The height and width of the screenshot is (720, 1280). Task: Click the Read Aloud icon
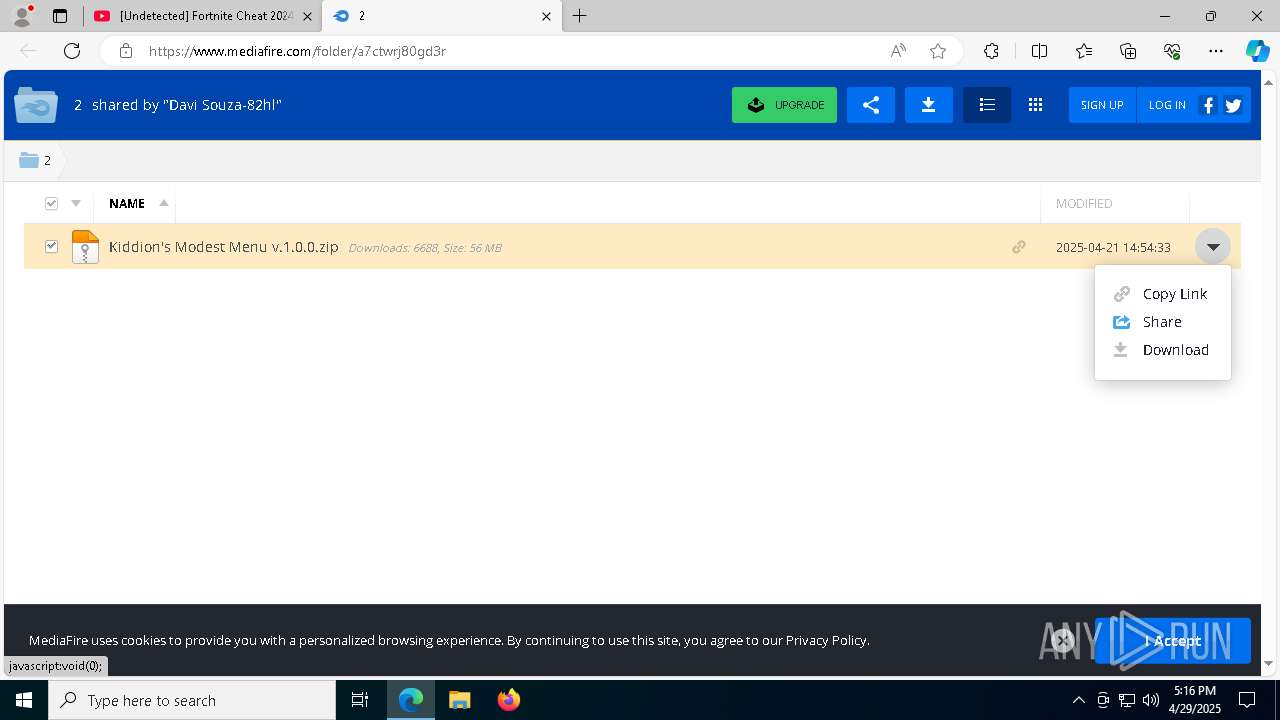898,51
